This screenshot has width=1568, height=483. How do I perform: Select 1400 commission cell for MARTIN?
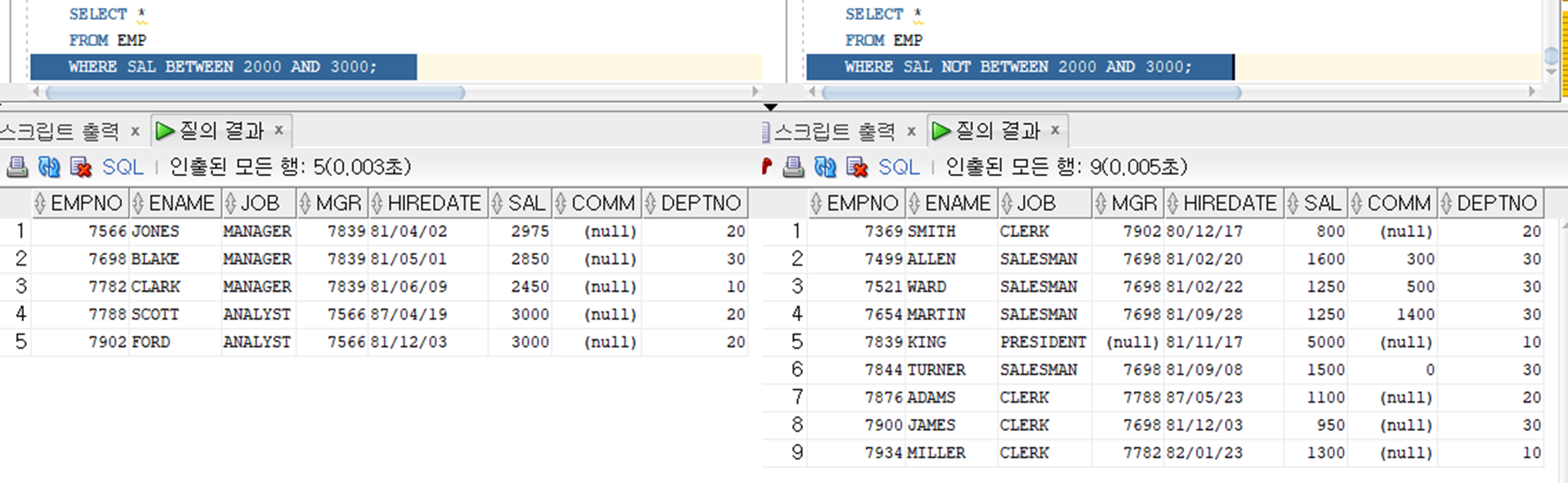point(1392,314)
